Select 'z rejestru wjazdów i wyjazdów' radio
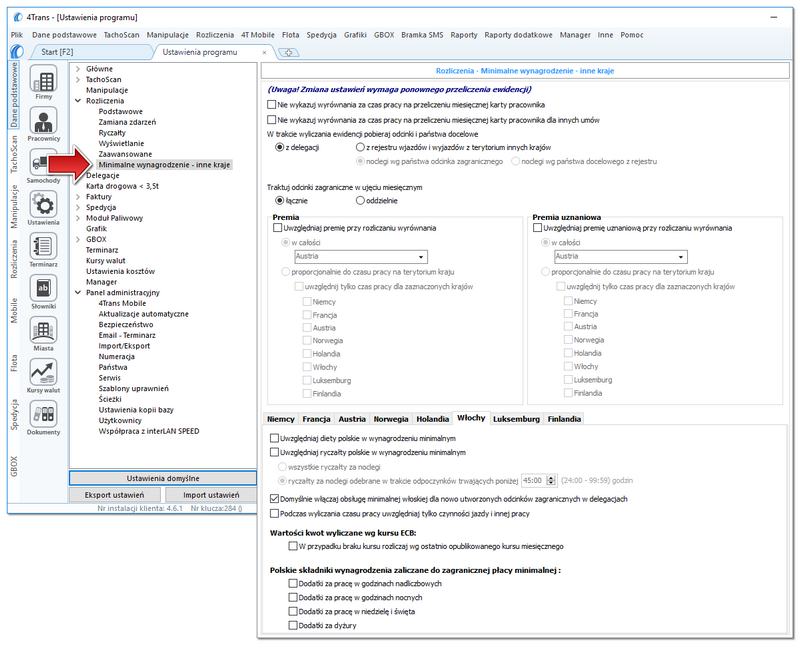 [x=360, y=147]
